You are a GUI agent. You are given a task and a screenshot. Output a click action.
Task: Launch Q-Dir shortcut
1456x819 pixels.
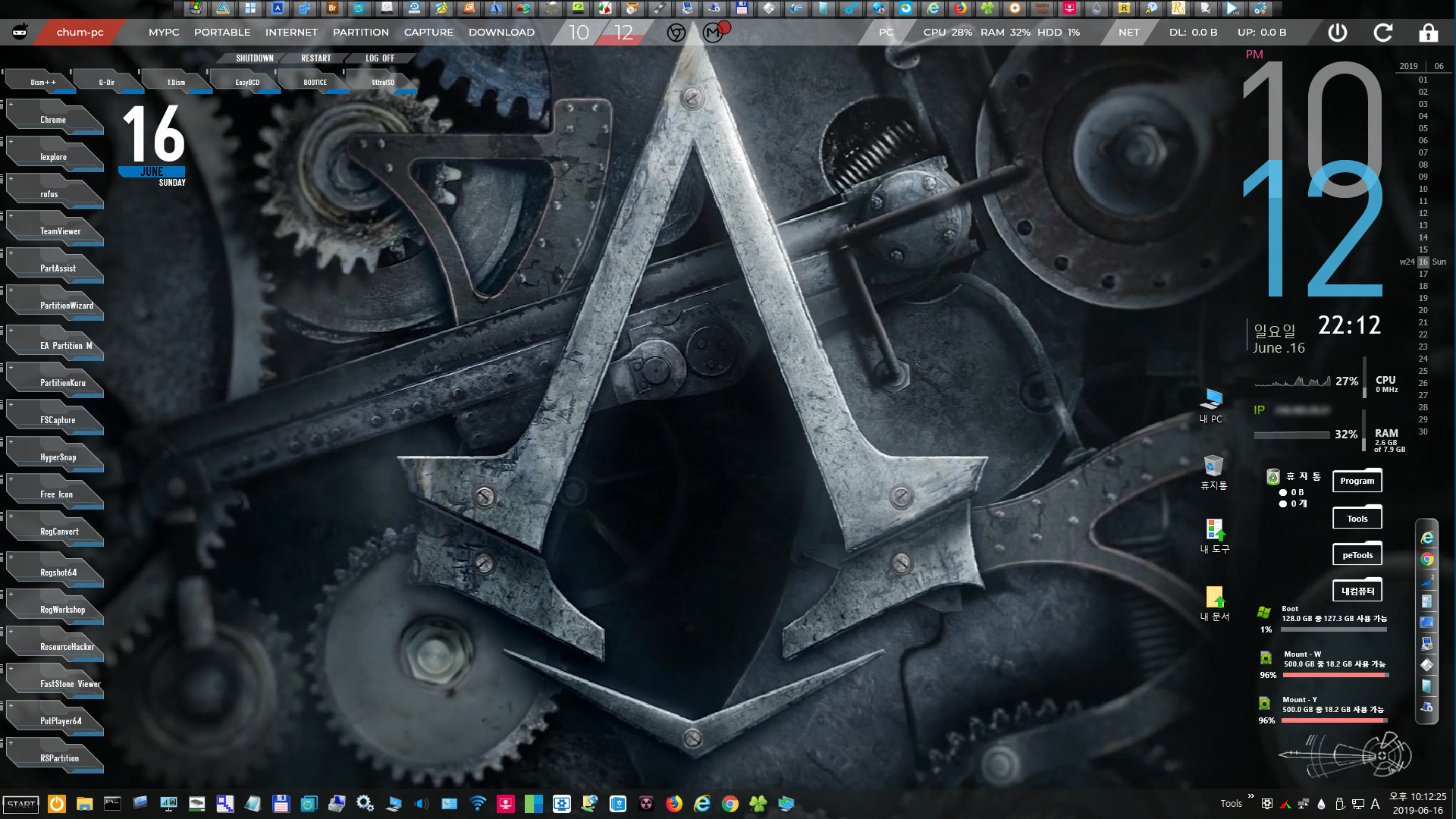107,82
